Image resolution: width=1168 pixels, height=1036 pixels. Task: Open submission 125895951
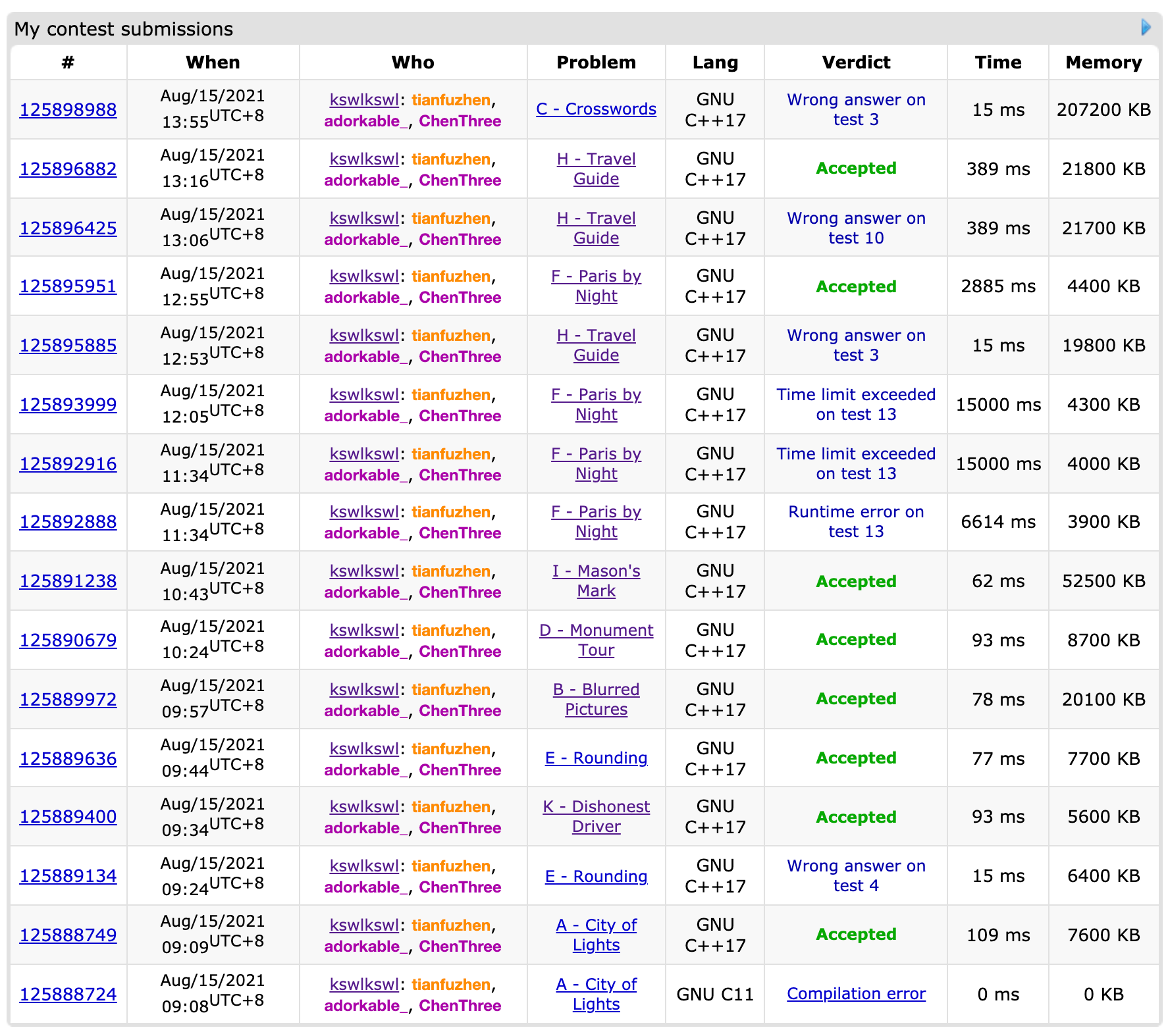pyautogui.click(x=68, y=286)
